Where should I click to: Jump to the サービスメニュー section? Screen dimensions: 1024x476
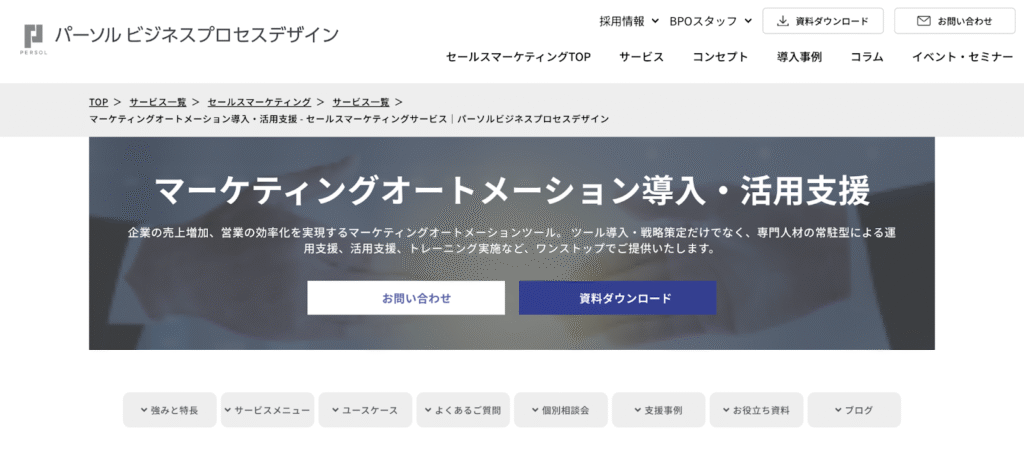click(267, 410)
